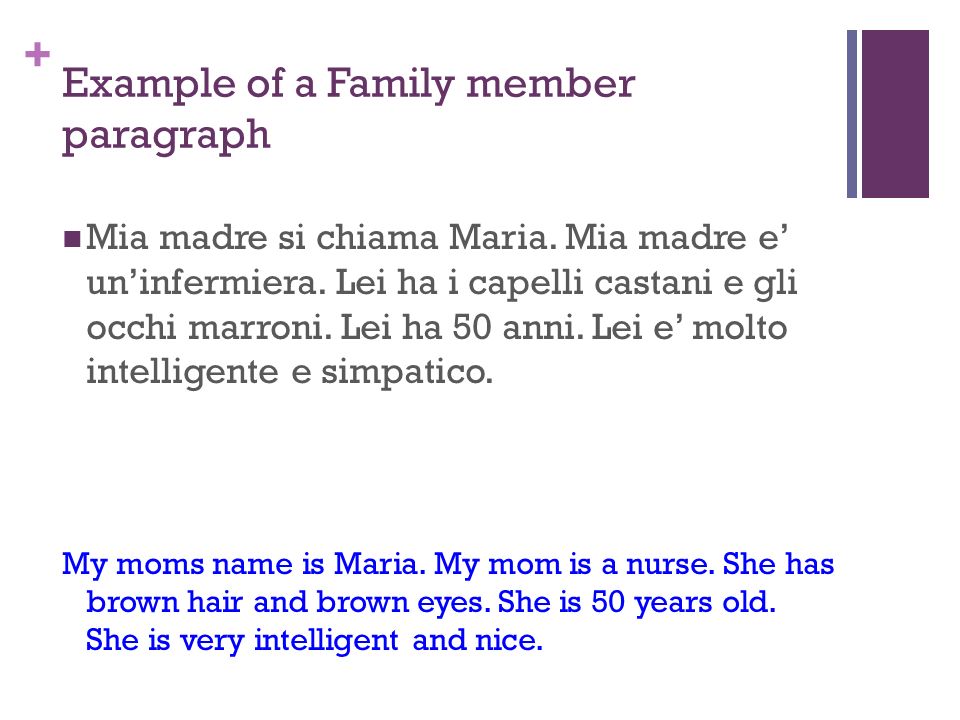Click 'paragraph' in the slide title
This screenshot has height=720, width=960.
[x=166, y=136]
